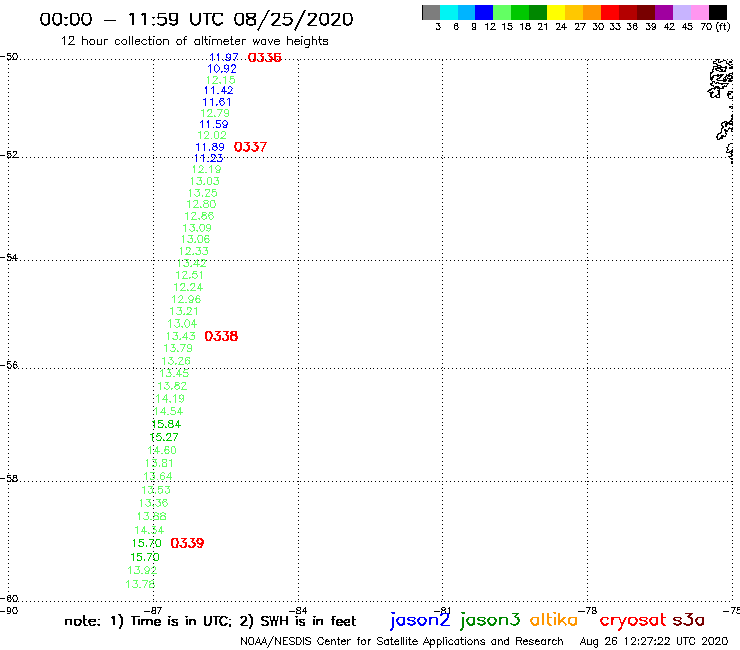Click the wave height value 11.97
The image size is (740, 650).
pos(224,57)
